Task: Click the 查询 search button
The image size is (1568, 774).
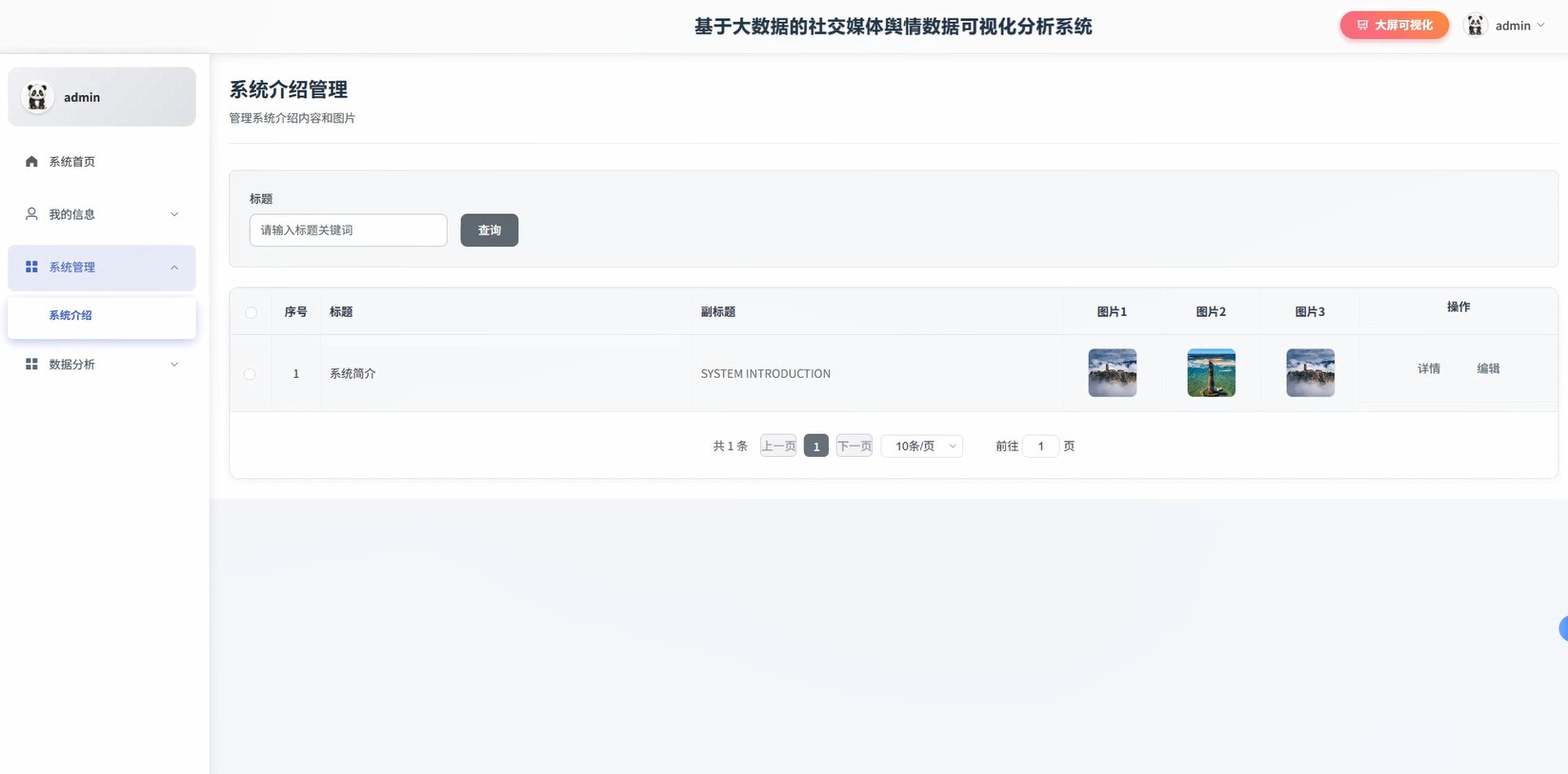Action: click(x=490, y=230)
